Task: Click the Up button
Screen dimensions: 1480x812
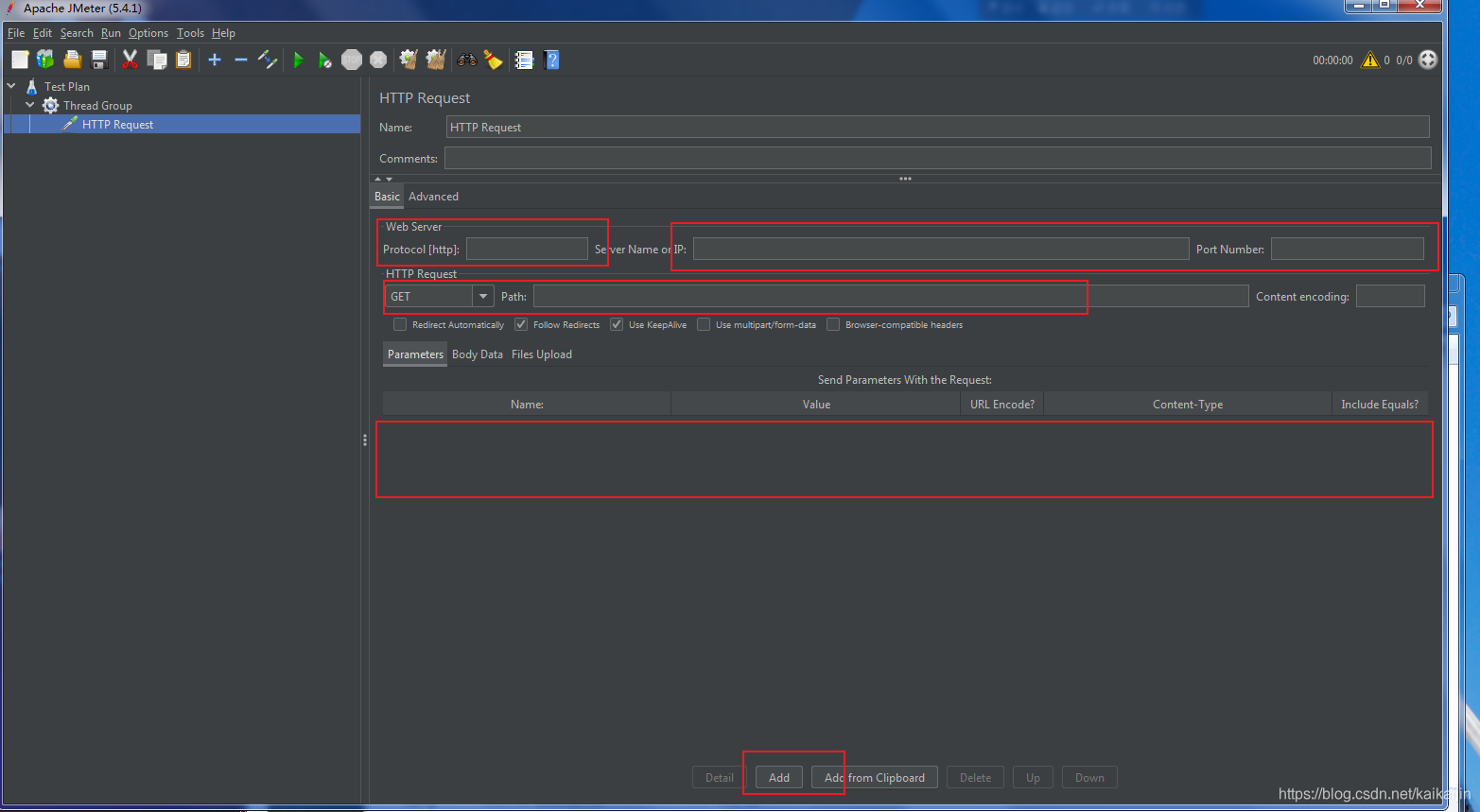Action: 1033,778
